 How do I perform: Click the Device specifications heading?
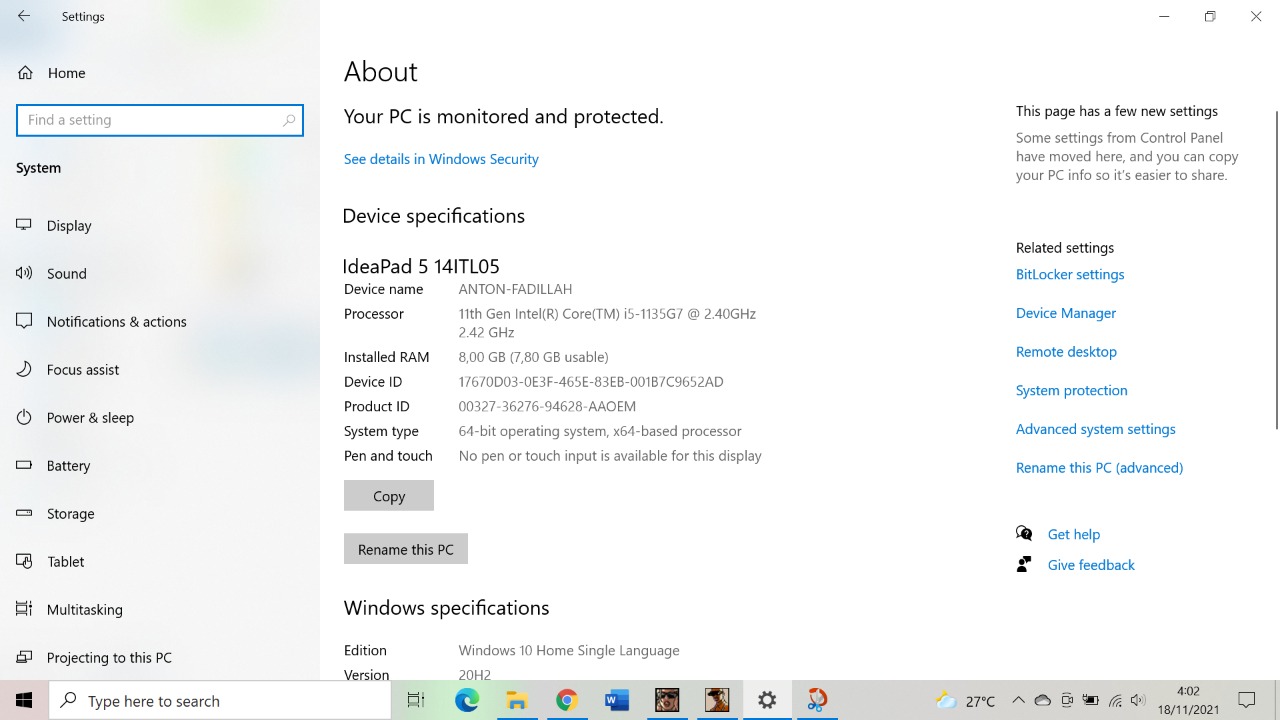point(434,216)
